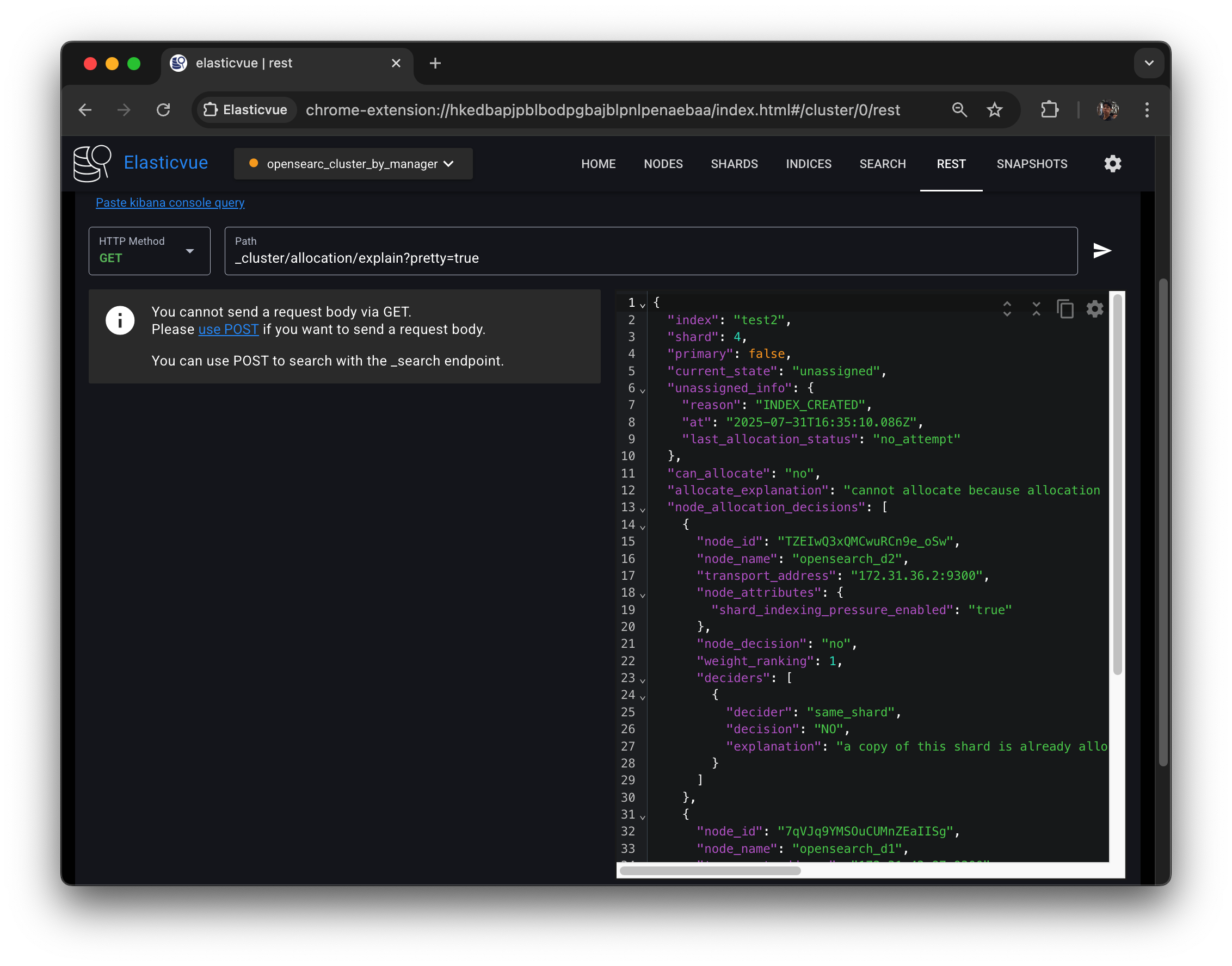Reload the page button
1232x966 pixels.
click(163, 110)
